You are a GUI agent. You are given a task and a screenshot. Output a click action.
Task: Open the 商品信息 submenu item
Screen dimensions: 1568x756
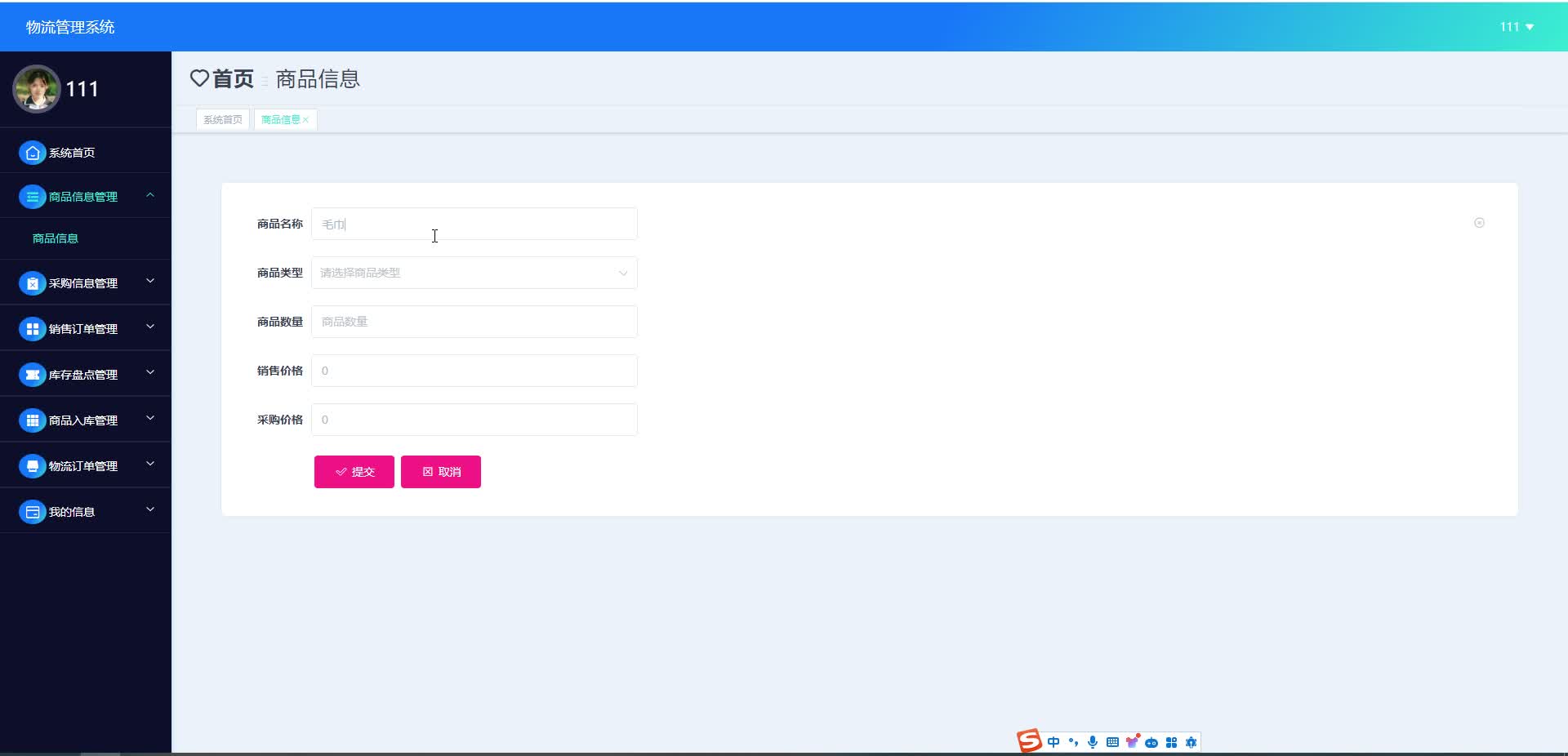coord(56,238)
